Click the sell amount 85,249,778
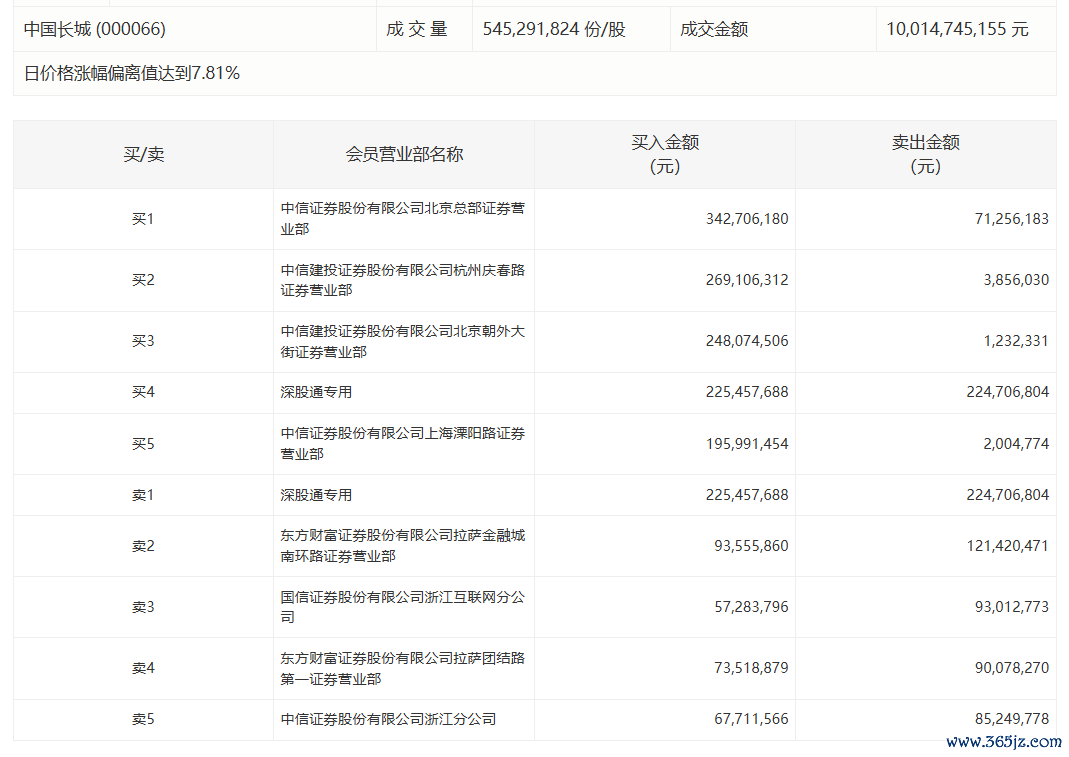 click(x=1012, y=719)
